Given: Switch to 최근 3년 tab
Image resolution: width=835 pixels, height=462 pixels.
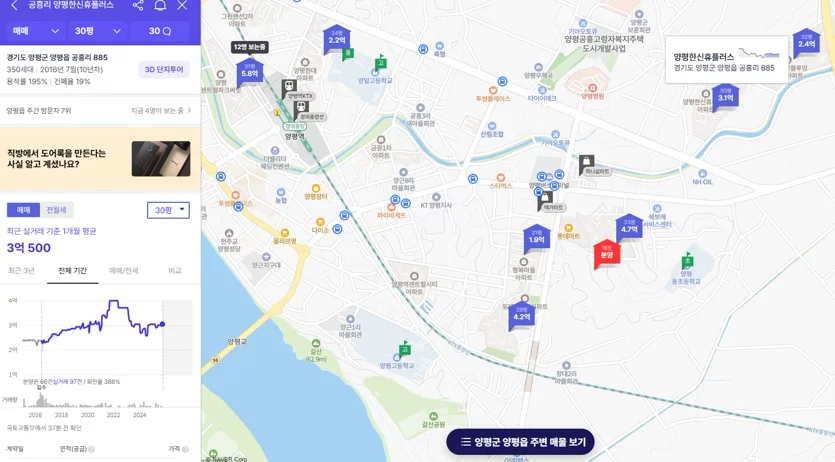Looking at the screenshot, I should coord(21,271).
